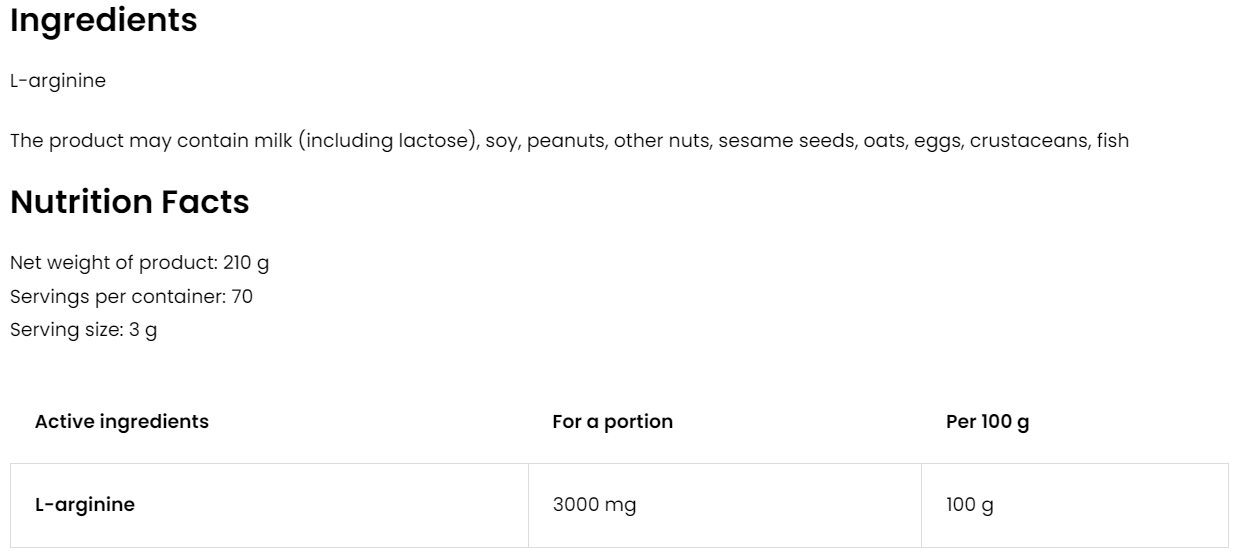The width and height of the screenshot is (1234, 556).
Task: Select the 3000 mg table cell
Action: [x=594, y=505]
